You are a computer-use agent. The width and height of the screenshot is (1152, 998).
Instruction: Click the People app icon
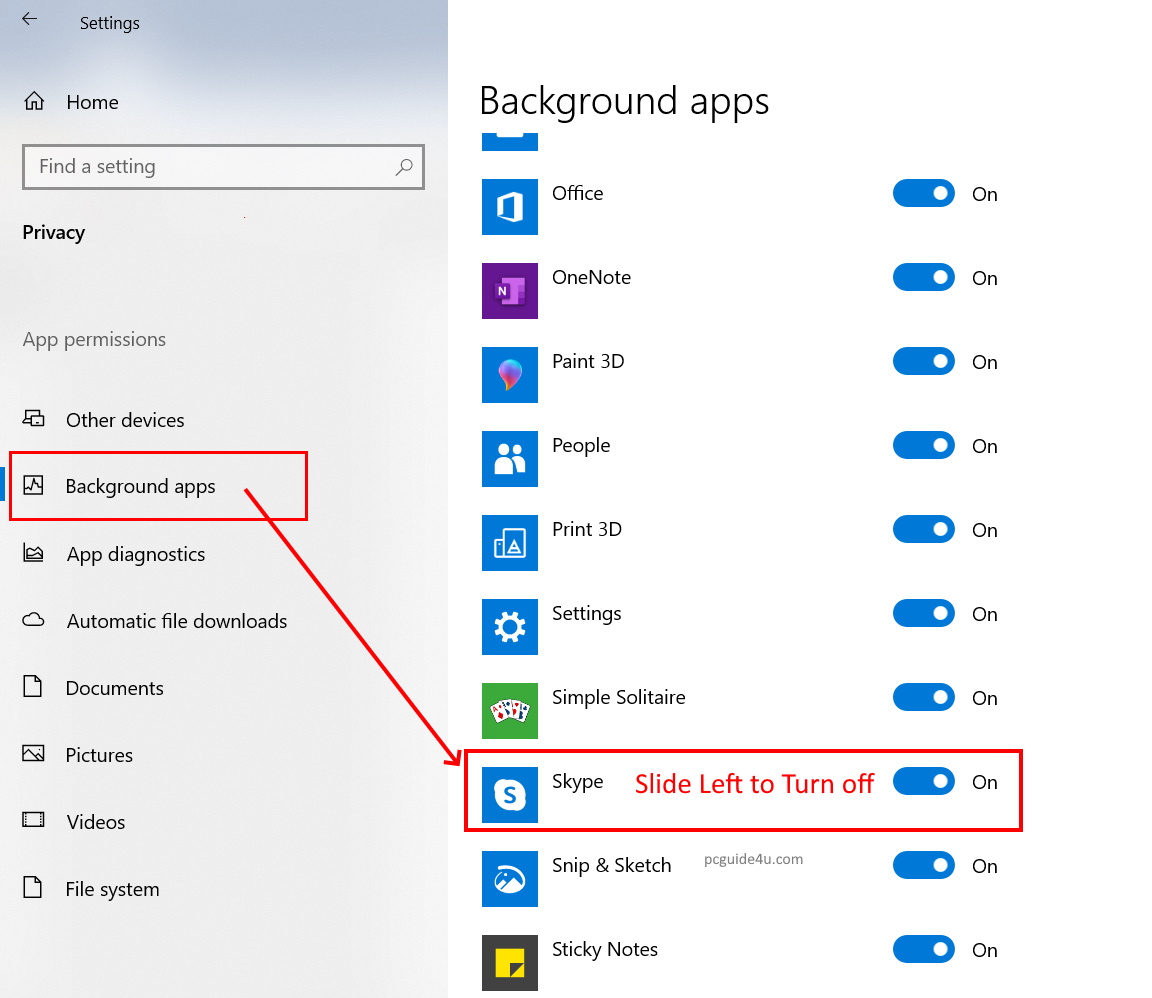tap(509, 459)
